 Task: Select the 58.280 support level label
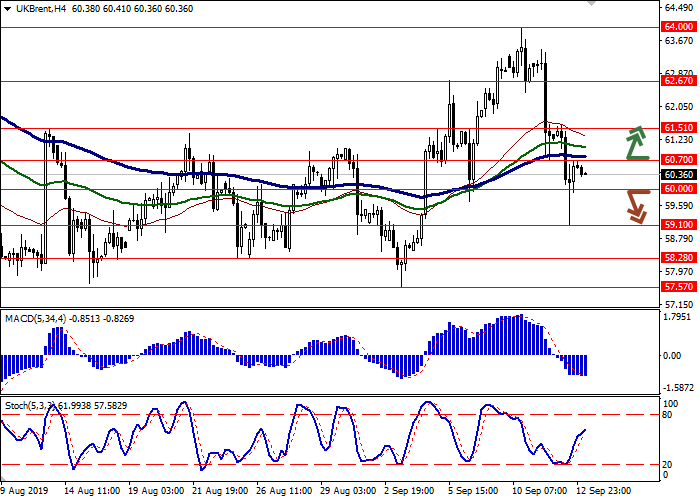click(679, 258)
